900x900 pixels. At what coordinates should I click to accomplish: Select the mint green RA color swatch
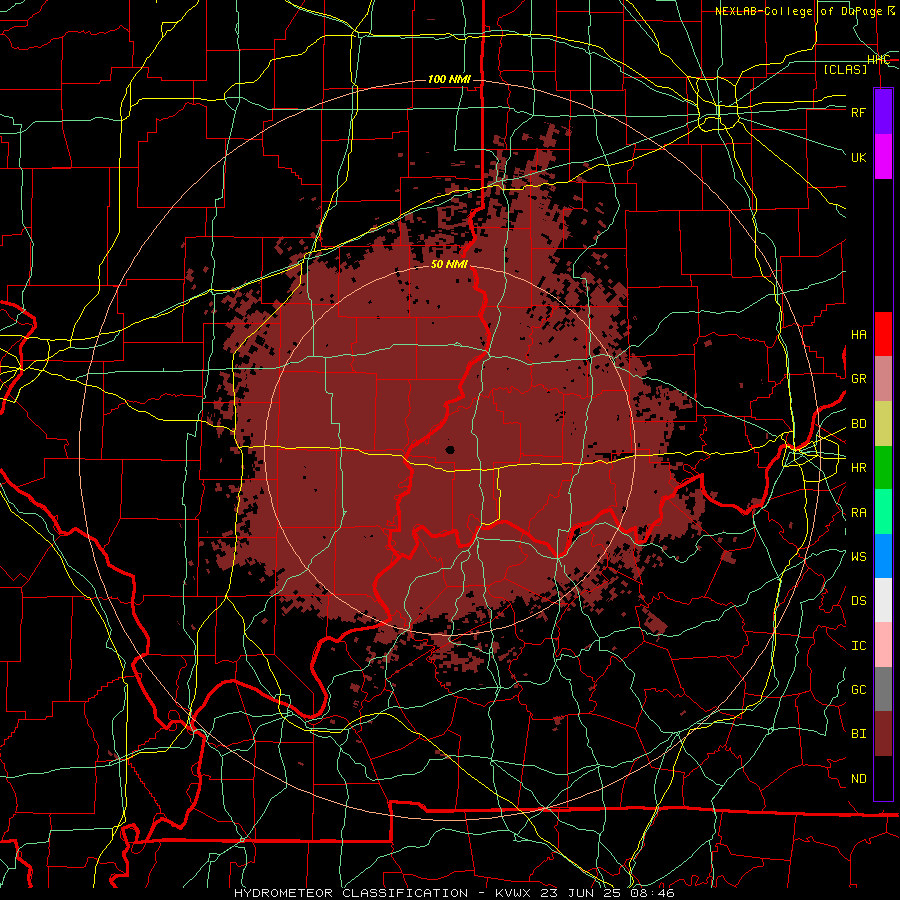pyautogui.click(x=883, y=512)
